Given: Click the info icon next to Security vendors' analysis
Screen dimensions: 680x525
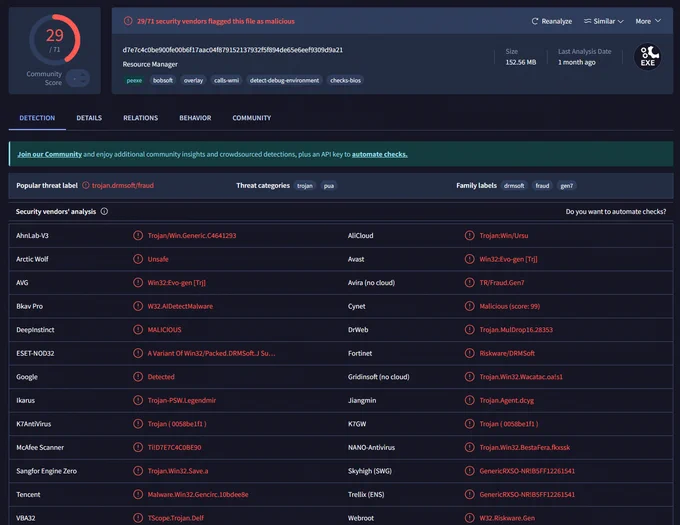Looking at the screenshot, I should point(104,212).
